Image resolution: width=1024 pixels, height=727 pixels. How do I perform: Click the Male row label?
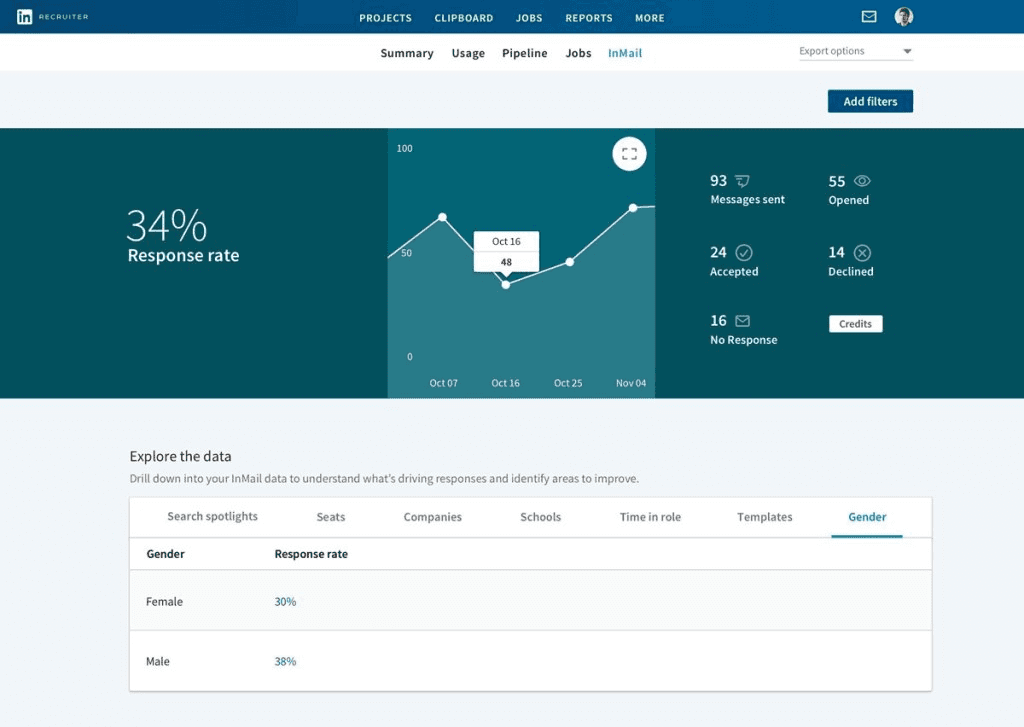click(157, 661)
